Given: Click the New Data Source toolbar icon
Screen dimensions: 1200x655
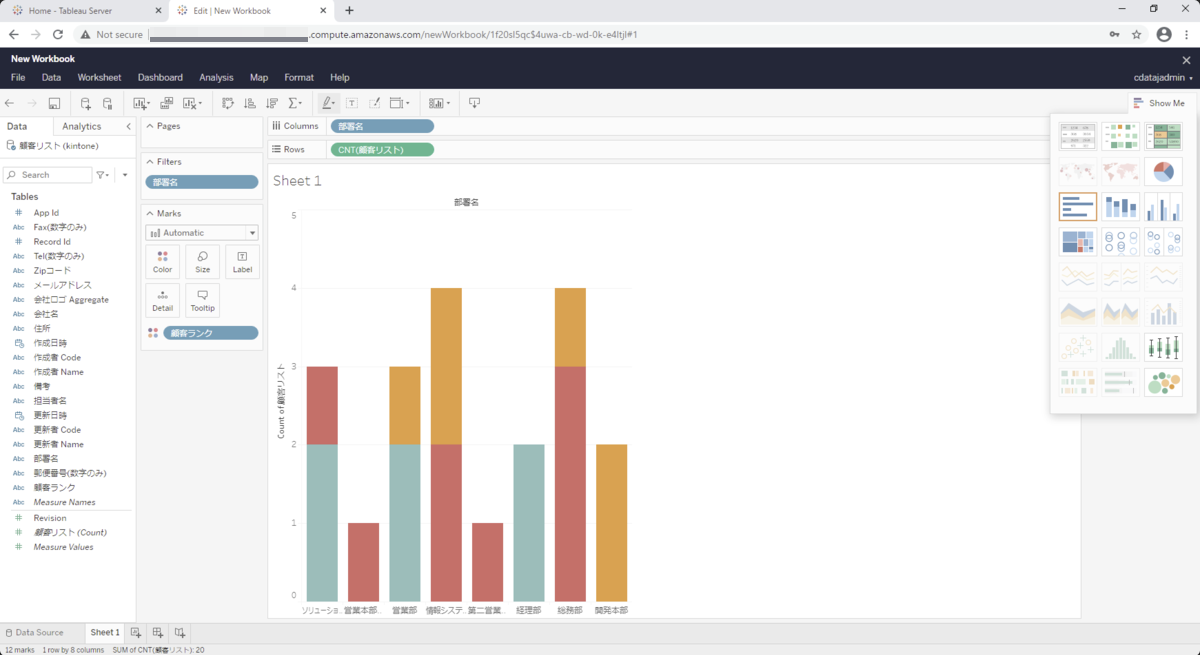Looking at the screenshot, I should (x=85, y=103).
